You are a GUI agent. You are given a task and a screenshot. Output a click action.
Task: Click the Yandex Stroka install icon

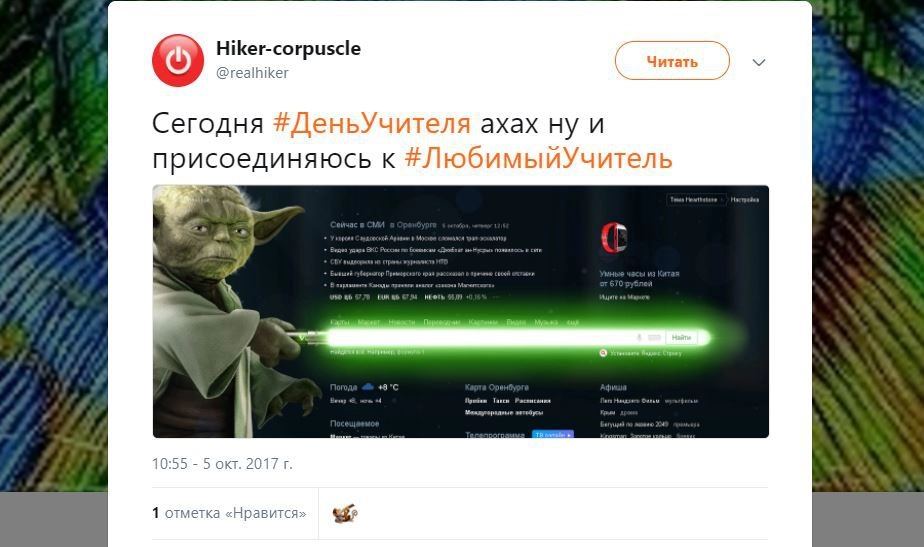(603, 352)
